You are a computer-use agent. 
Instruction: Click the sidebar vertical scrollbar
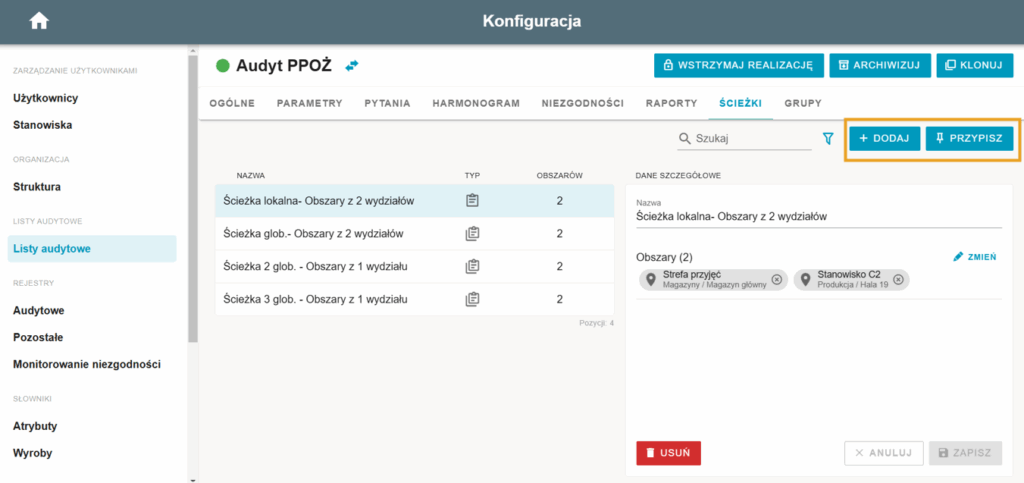(x=192, y=199)
